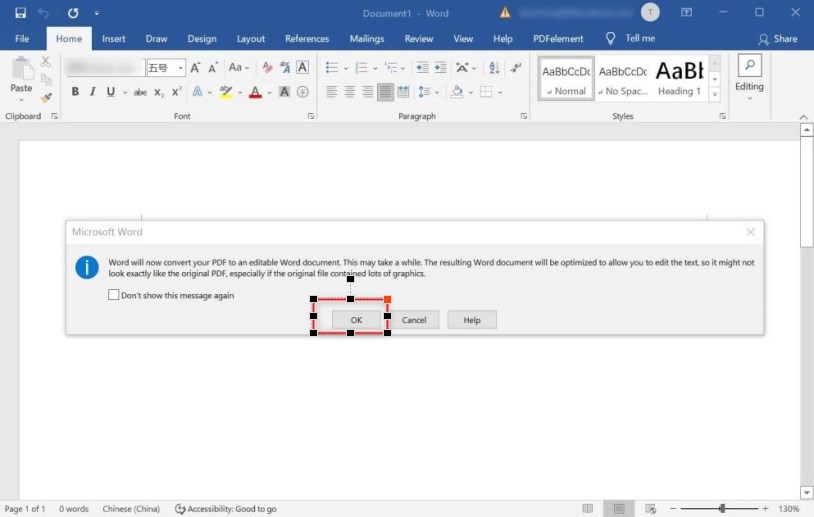Expand the Paste options arrow
Image resolution: width=814 pixels, height=517 pixels.
[21, 100]
